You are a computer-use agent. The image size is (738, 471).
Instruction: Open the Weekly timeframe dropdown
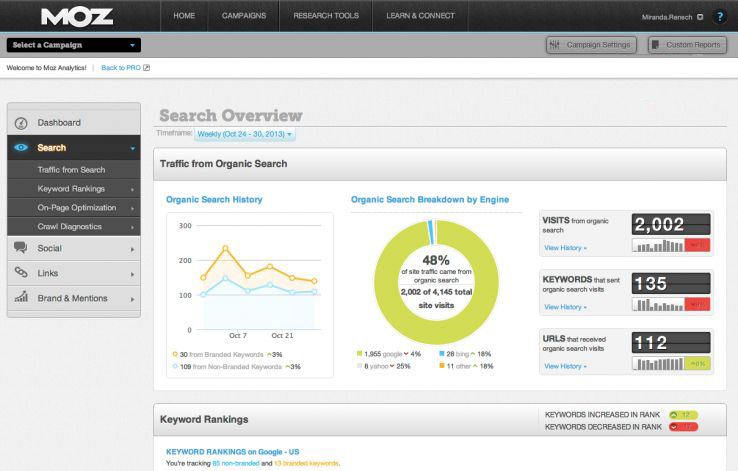(x=245, y=134)
